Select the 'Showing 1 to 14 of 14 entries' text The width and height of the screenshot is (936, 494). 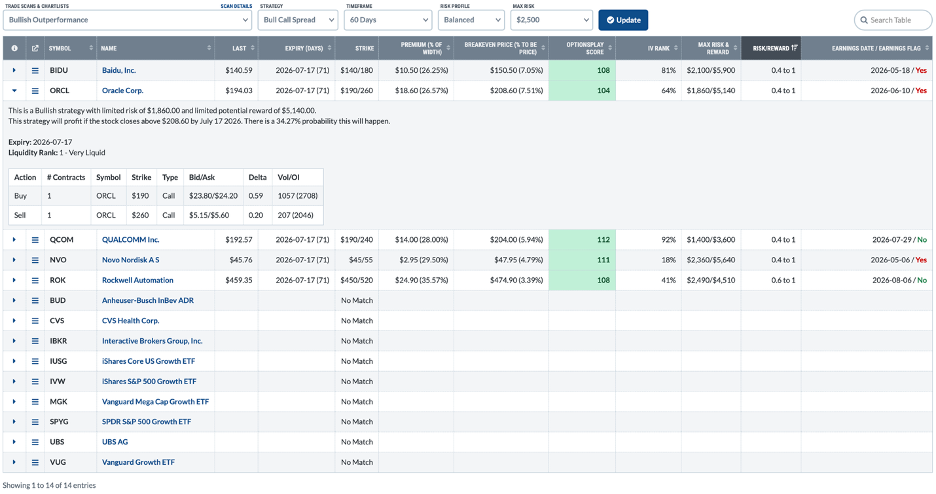tap(50, 486)
